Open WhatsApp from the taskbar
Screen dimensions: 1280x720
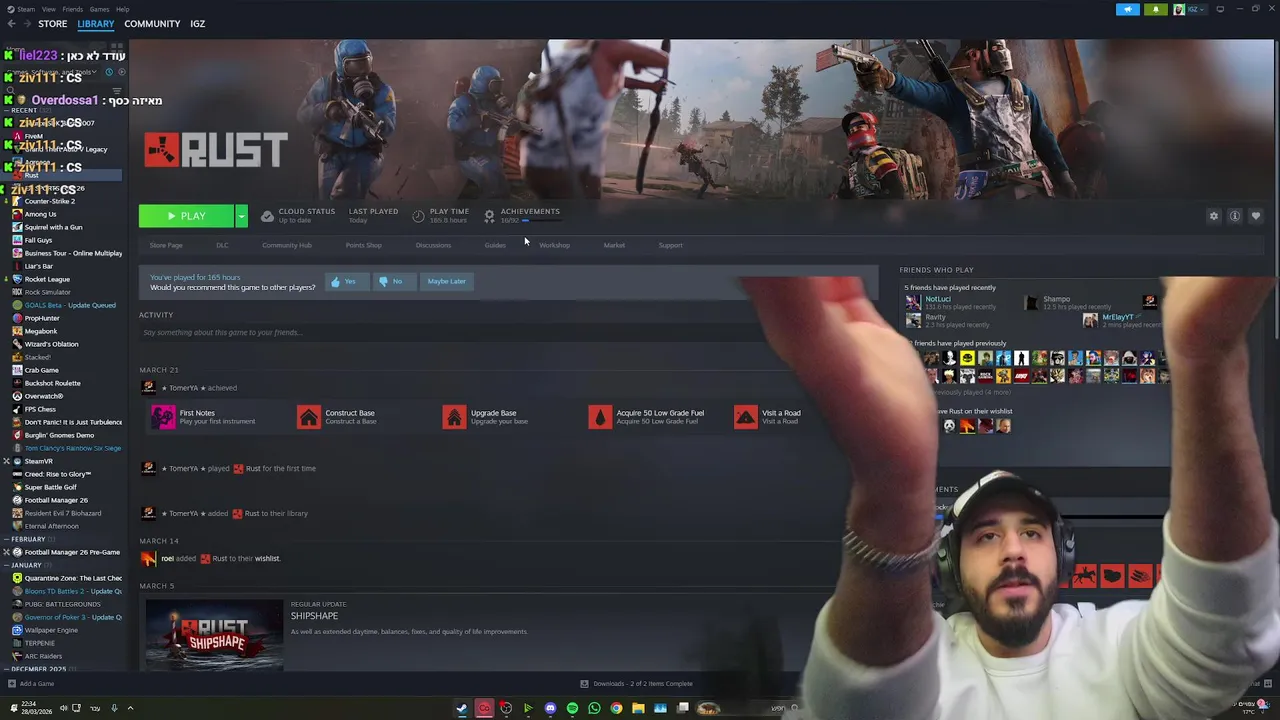(594, 708)
